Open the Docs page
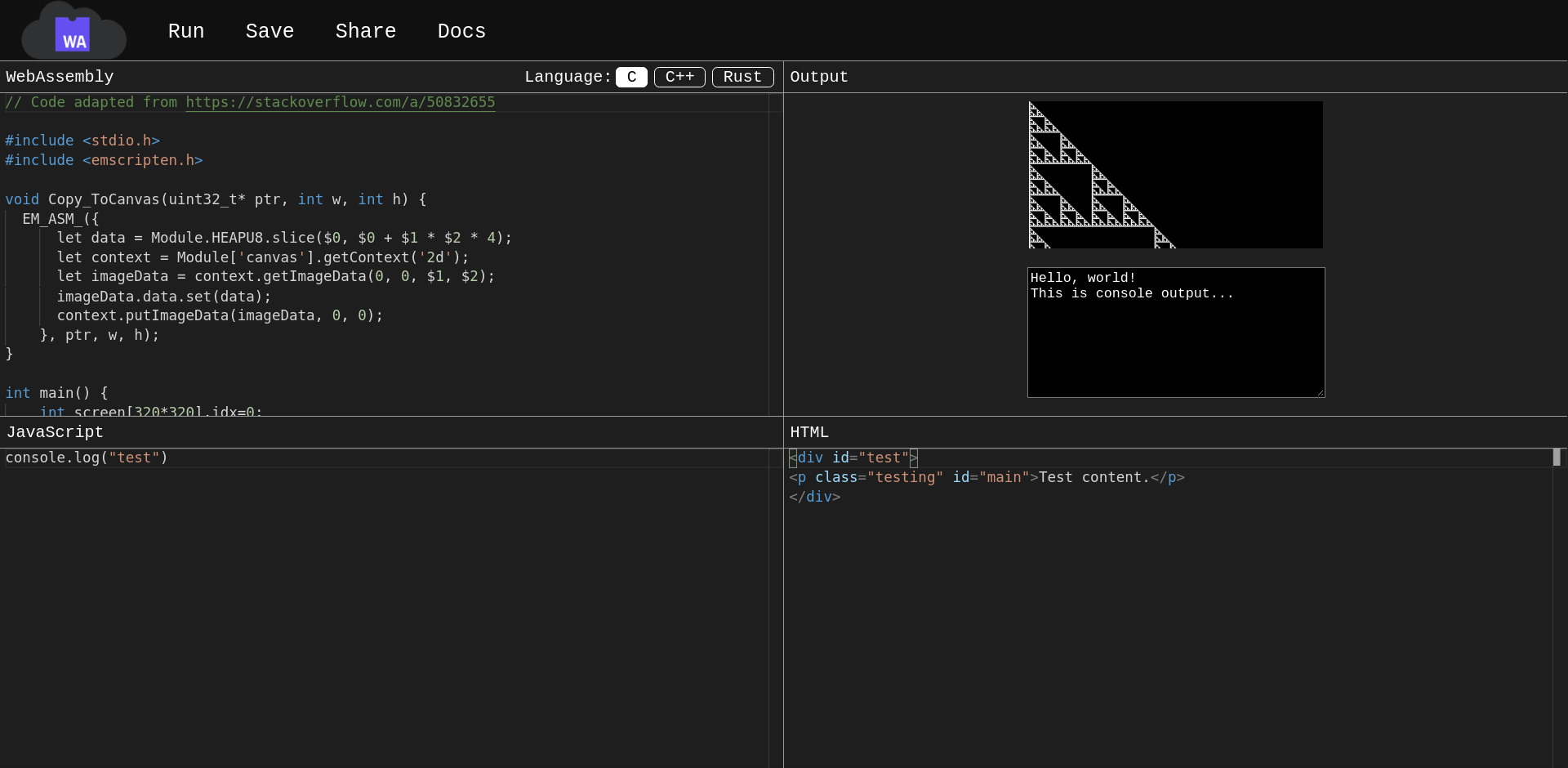 point(461,31)
